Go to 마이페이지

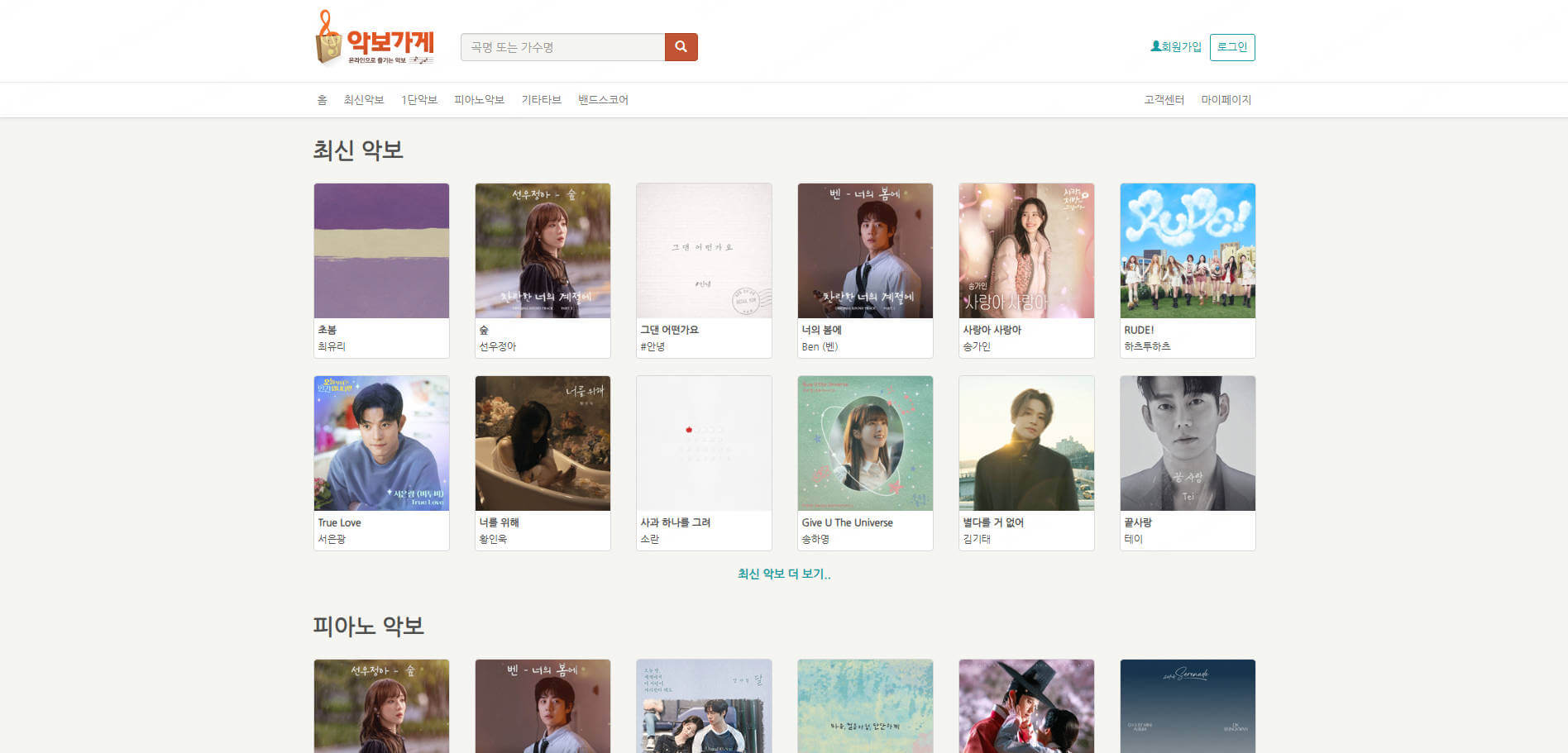click(x=1226, y=100)
